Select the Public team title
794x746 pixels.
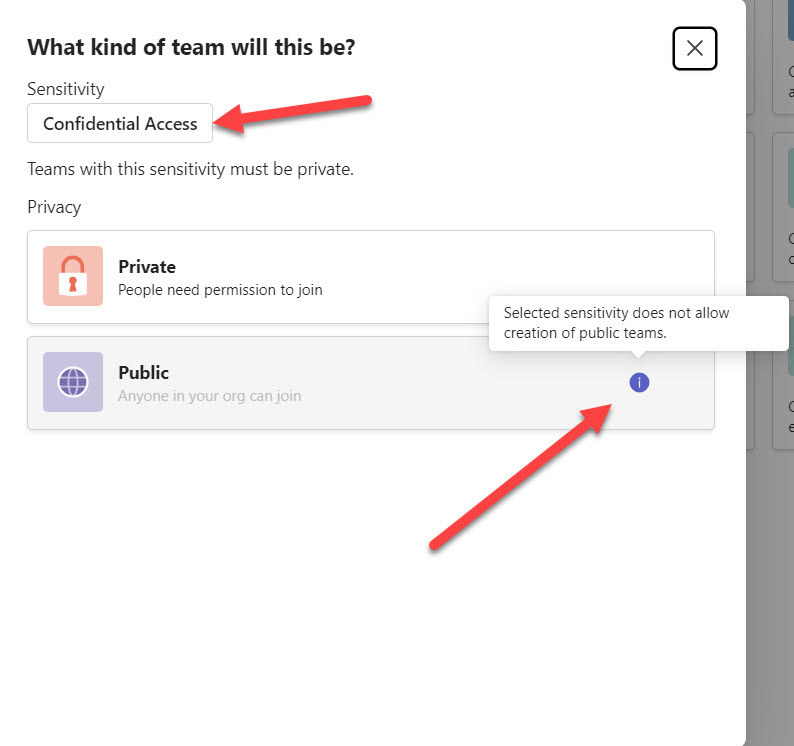point(144,373)
